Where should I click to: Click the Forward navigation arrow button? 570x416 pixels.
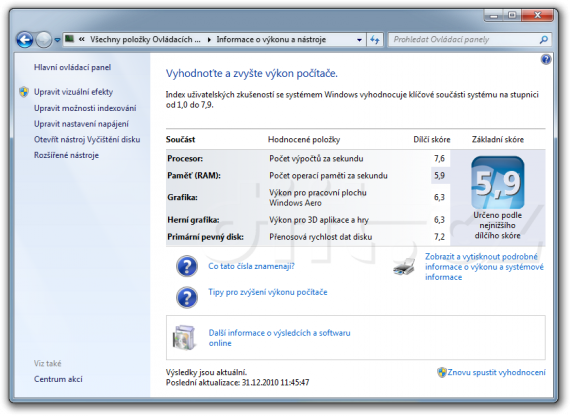tap(44, 40)
